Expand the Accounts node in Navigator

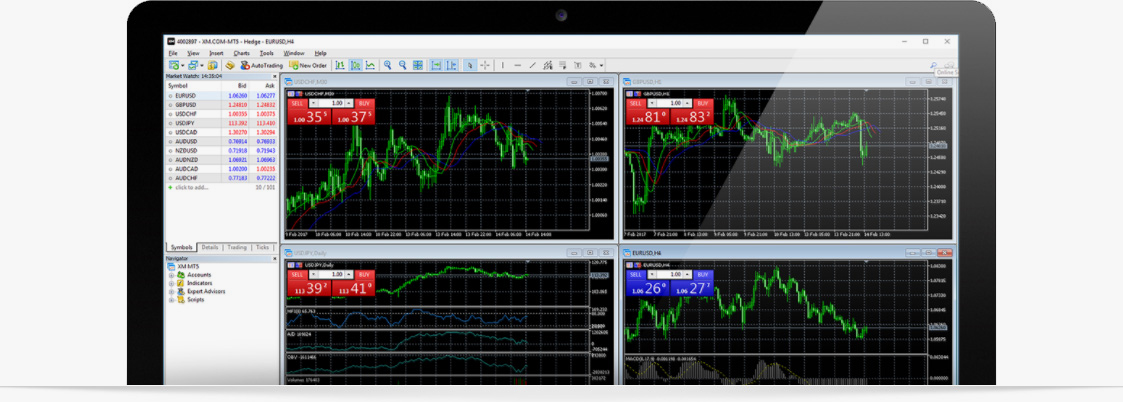[171, 274]
